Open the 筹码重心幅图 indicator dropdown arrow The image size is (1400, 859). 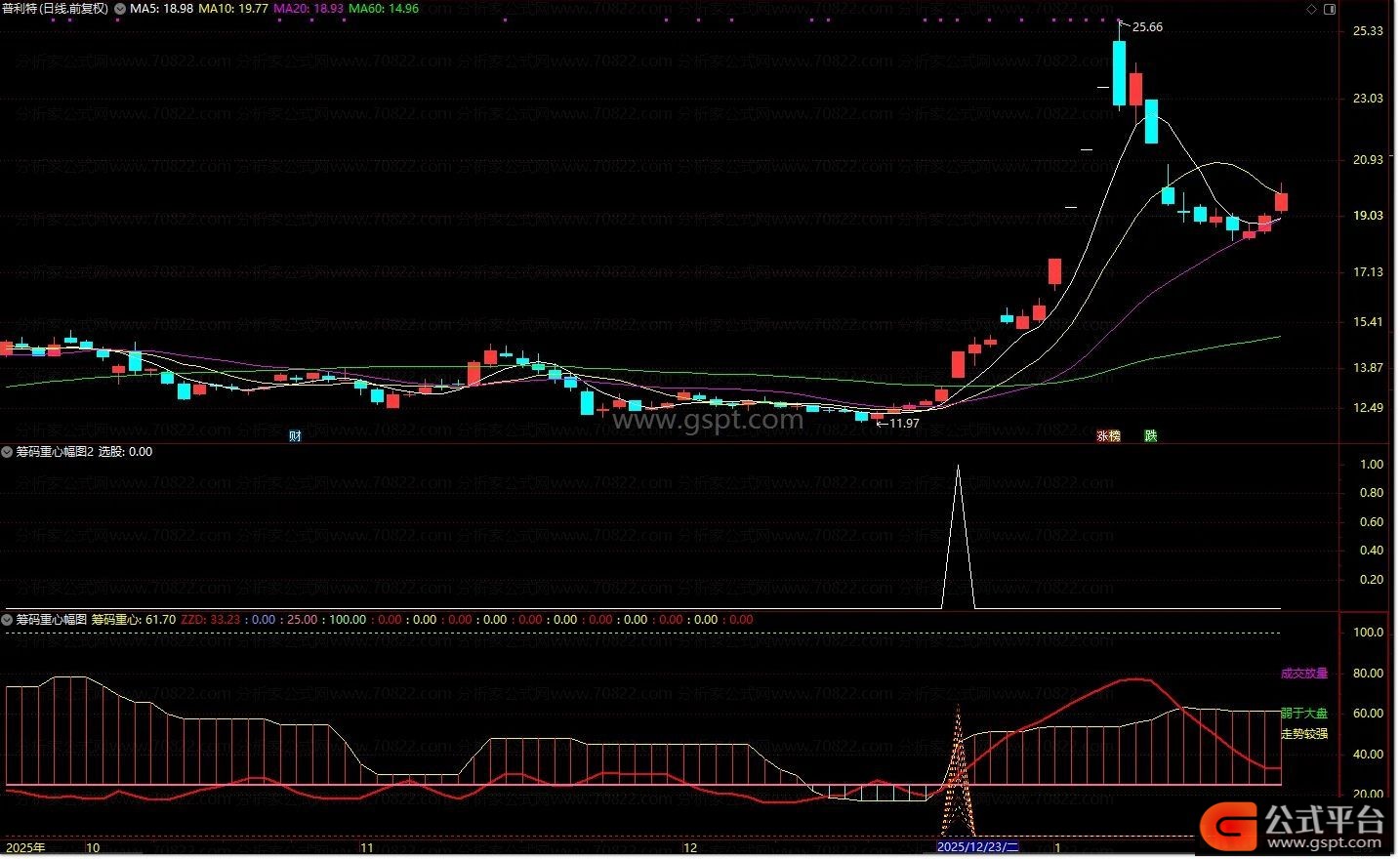coord(8,620)
